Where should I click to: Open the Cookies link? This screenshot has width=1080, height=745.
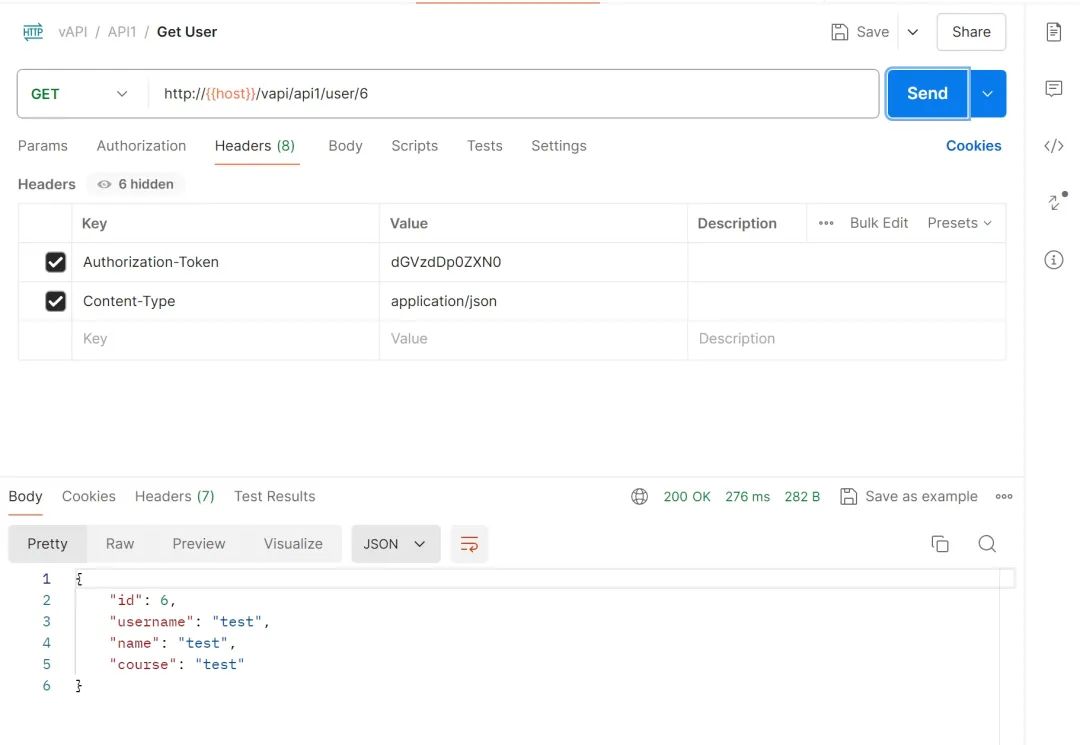click(973, 146)
